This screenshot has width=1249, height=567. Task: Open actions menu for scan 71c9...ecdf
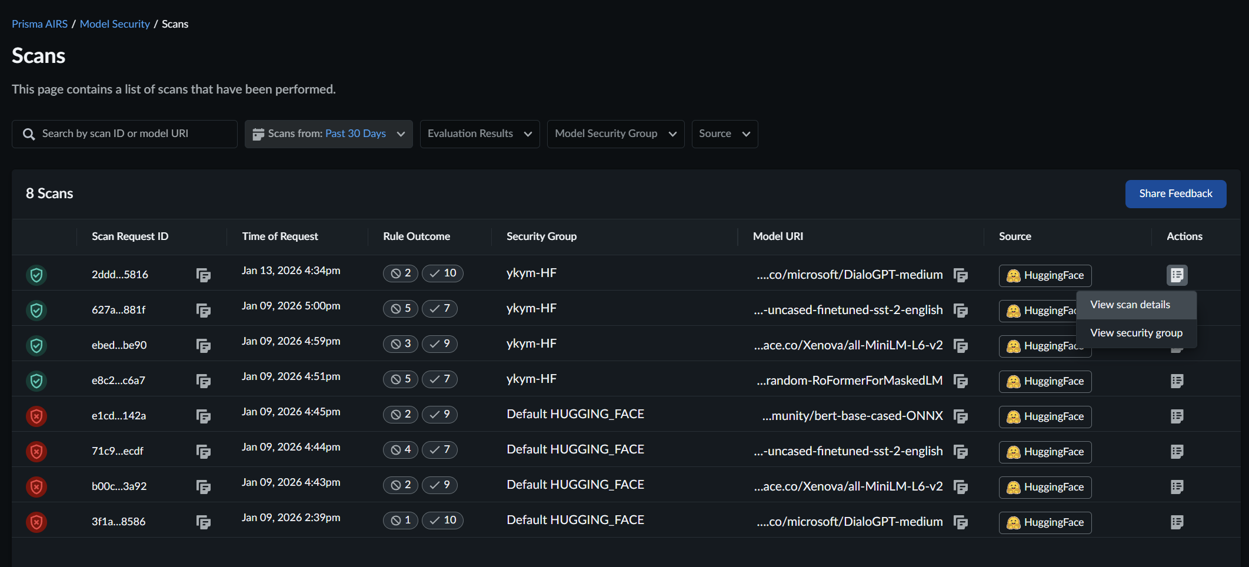(x=1176, y=452)
